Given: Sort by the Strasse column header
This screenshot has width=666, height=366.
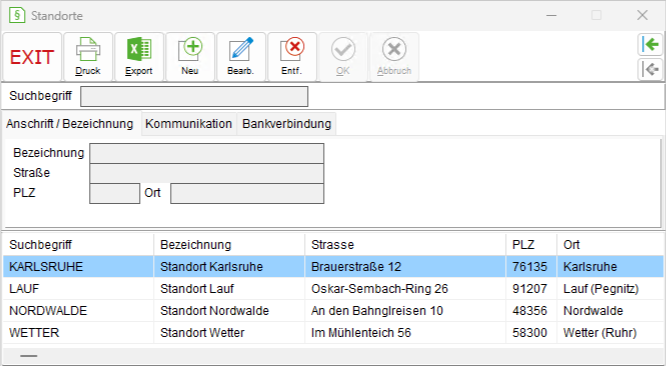Looking at the screenshot, I should pyautogui.click(x=405, y=245).
